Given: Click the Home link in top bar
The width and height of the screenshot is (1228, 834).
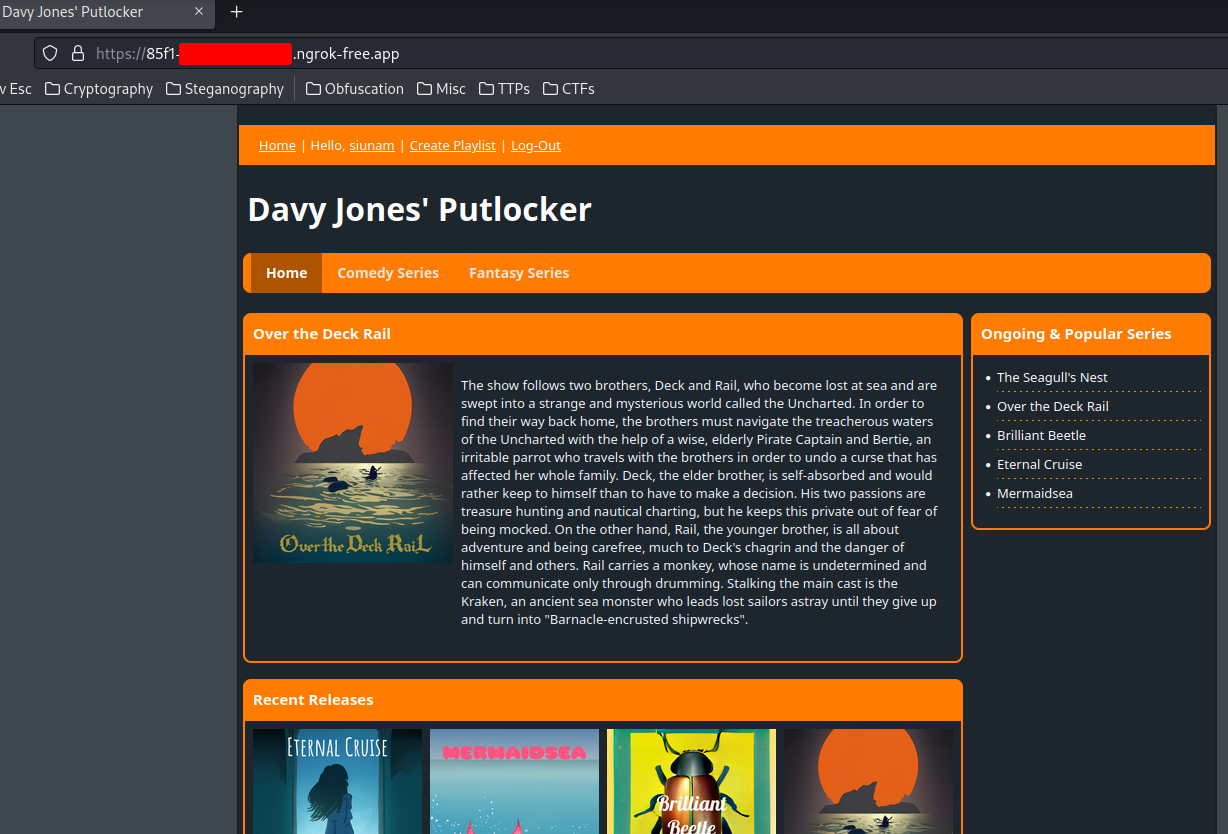Looking at the screenshot, I should (277, 145).
